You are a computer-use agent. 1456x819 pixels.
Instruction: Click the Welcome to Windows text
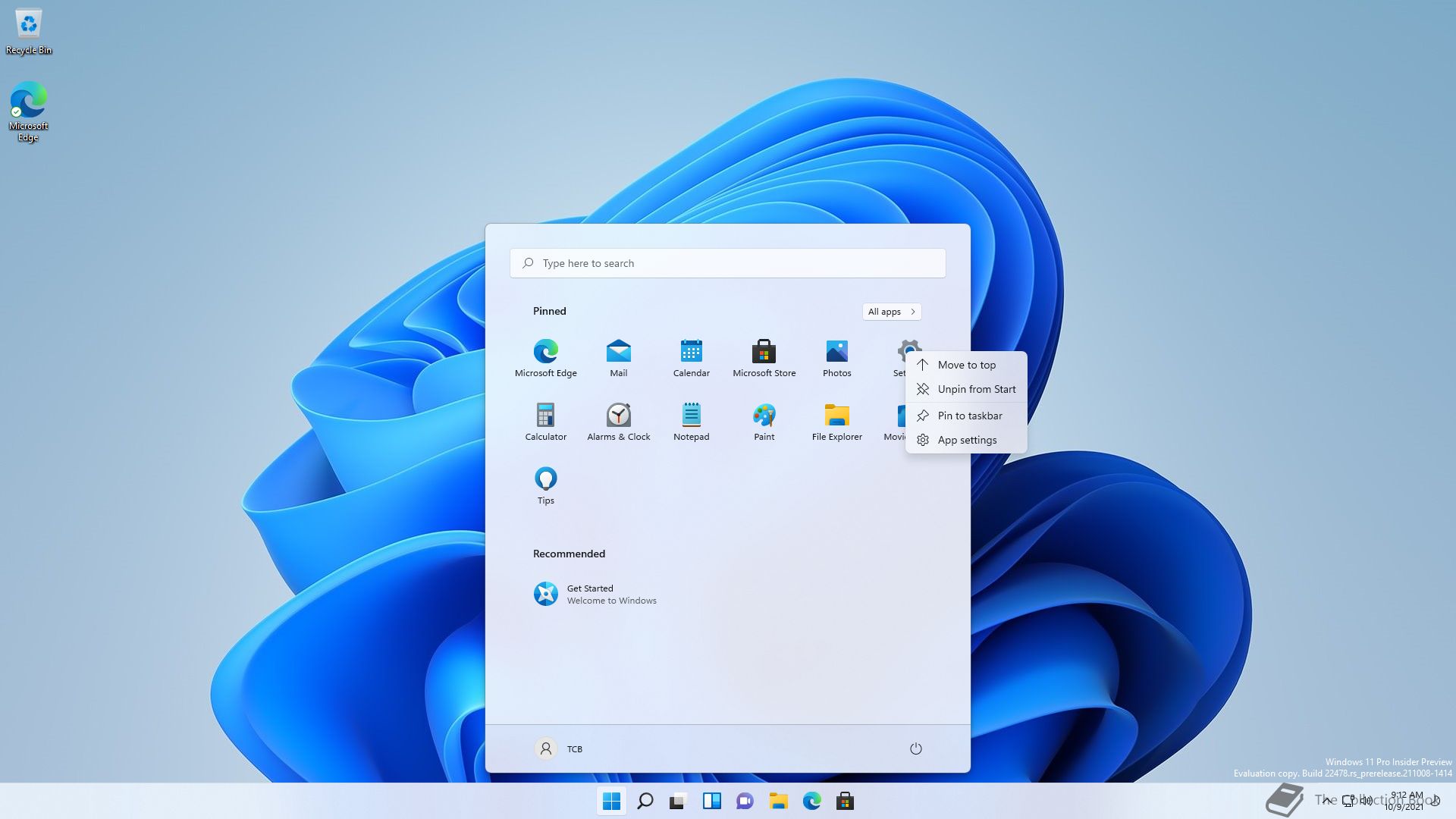[x=611, y=601]
